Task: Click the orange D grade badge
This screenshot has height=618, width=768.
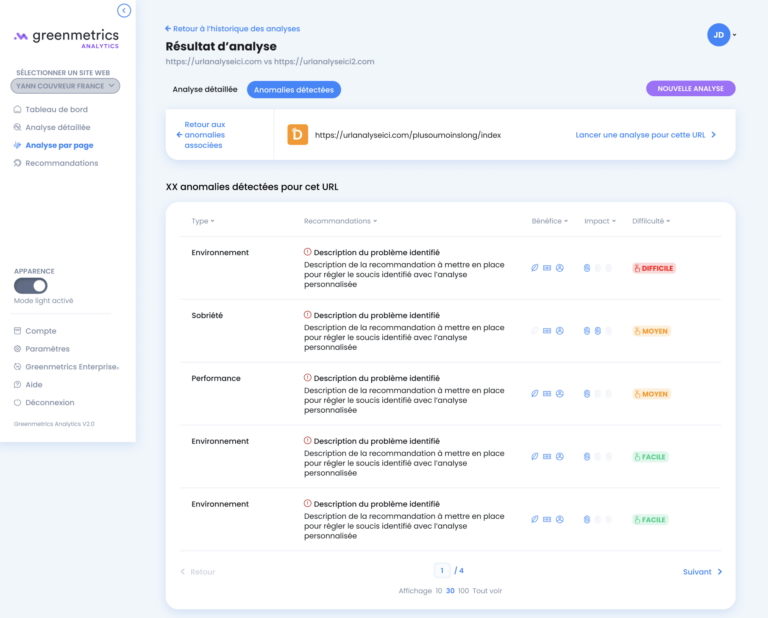Action: click(297, 135)
